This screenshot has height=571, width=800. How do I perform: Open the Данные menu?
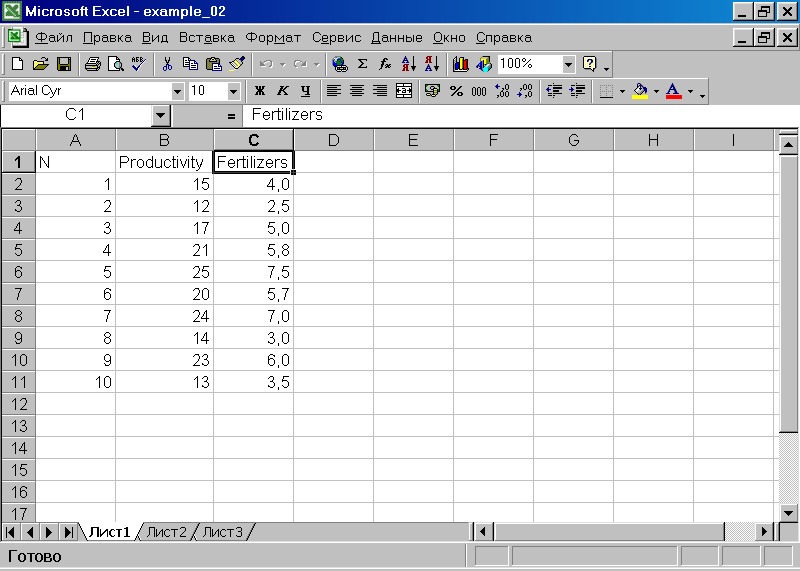pyautogui.click(x=396, y=38)
